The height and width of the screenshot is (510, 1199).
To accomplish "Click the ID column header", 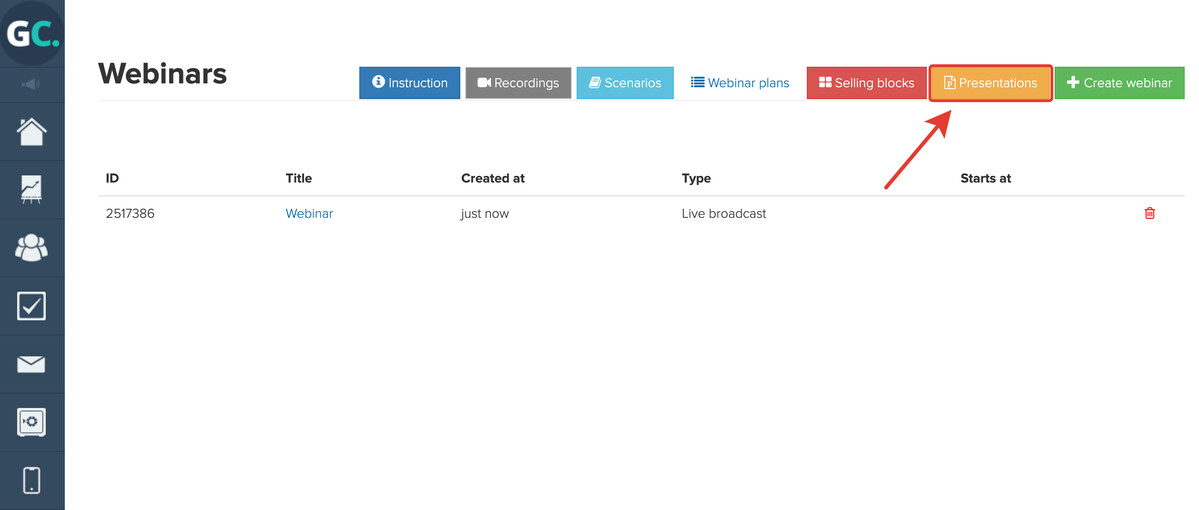I will click(x=112, y=178).
